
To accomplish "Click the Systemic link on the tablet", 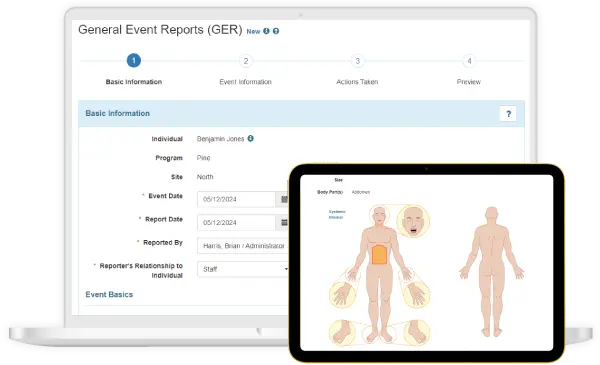I will pos(337,212).
